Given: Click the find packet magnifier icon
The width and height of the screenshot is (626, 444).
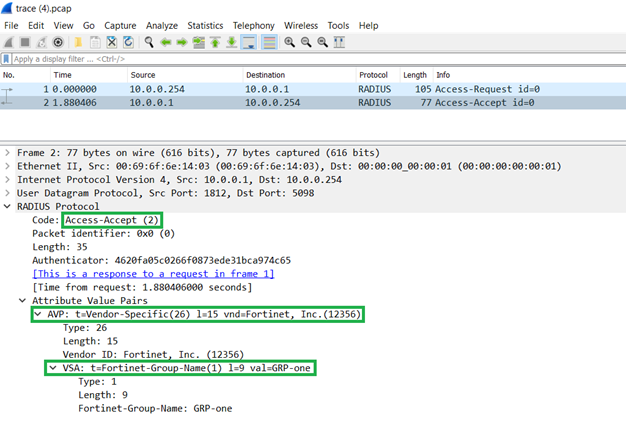Looking at the screenshot, I should (x=149, y=42).
